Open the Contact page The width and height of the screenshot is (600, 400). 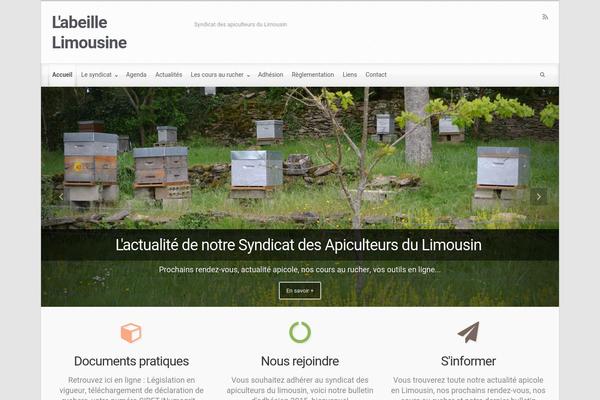pos(376,75)
